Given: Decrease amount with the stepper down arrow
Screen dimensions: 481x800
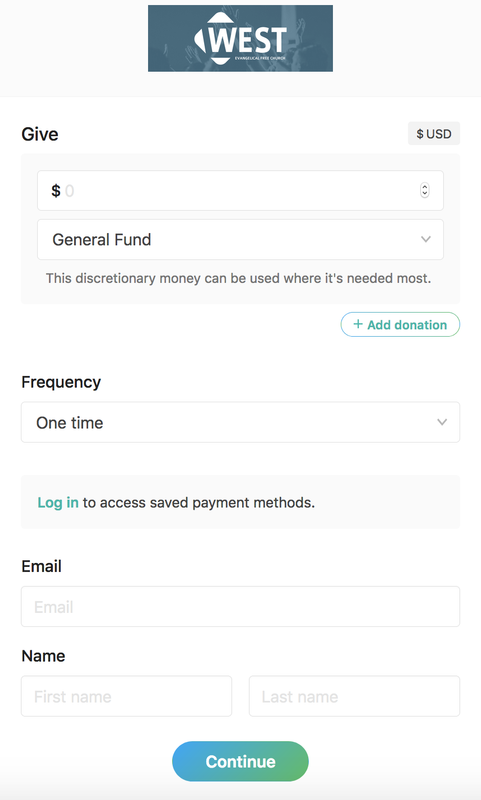Looking at the screenshot, I should coord(424,194).
